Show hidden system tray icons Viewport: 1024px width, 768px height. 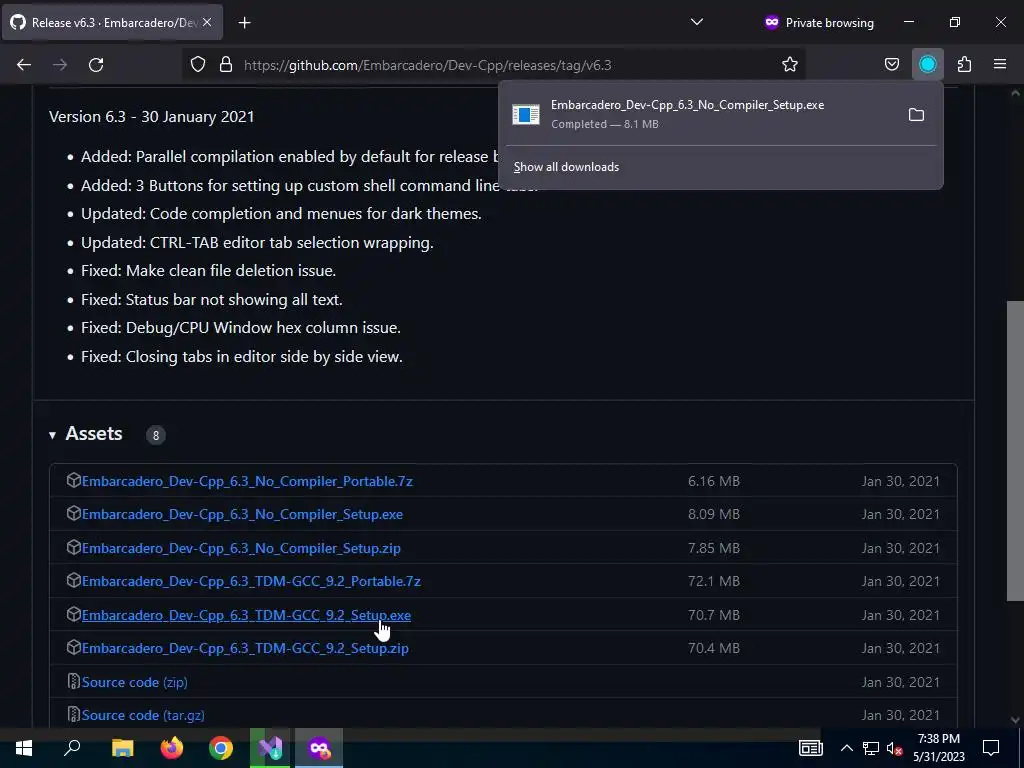coord(846,748)
